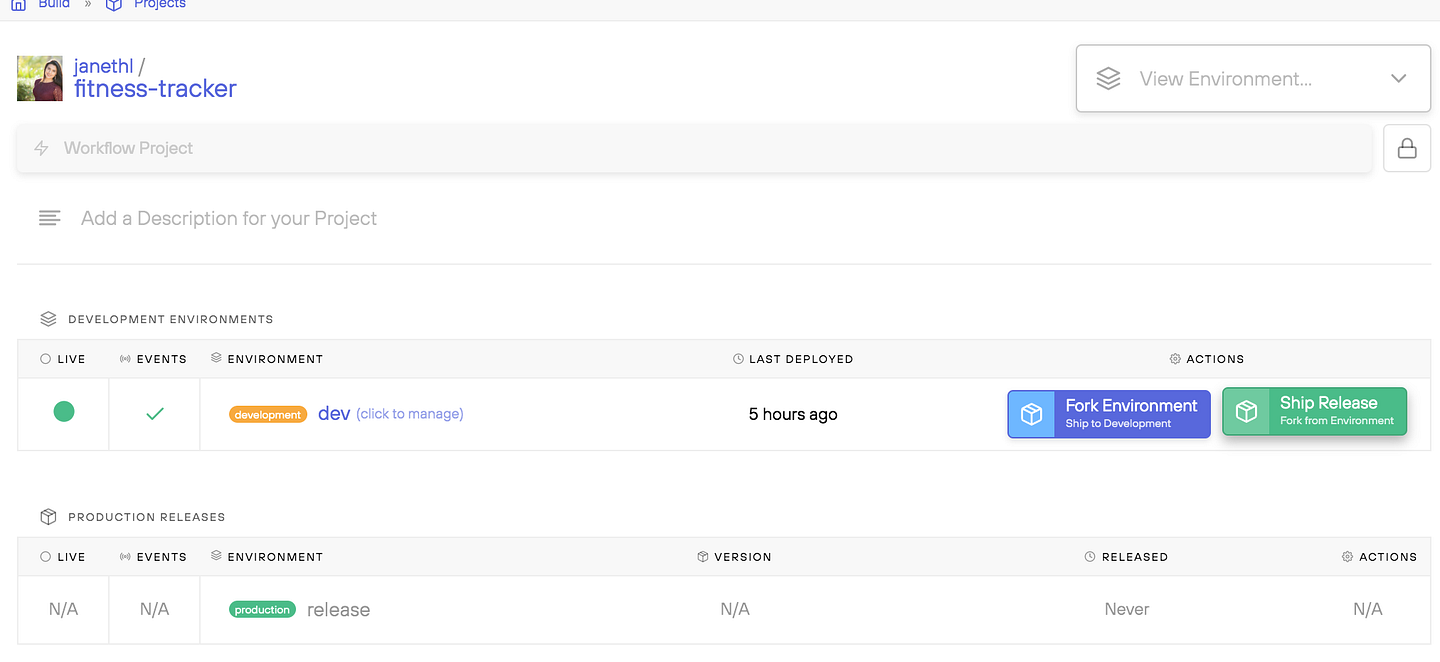The image size is (1440, 662).
Task: Expand the View Environment chevron arrow
Action: 1399,79
